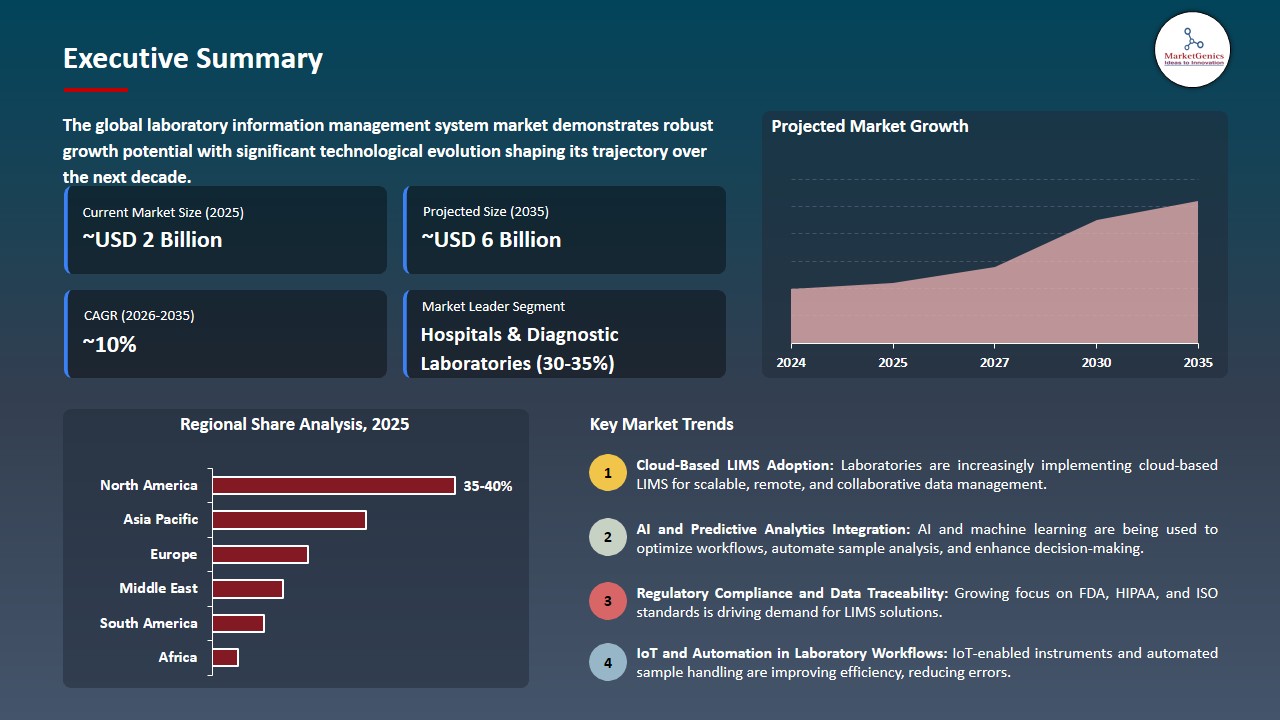Click the Africa bar in the regional chart

pyautogui.click(x=226, y=657)
